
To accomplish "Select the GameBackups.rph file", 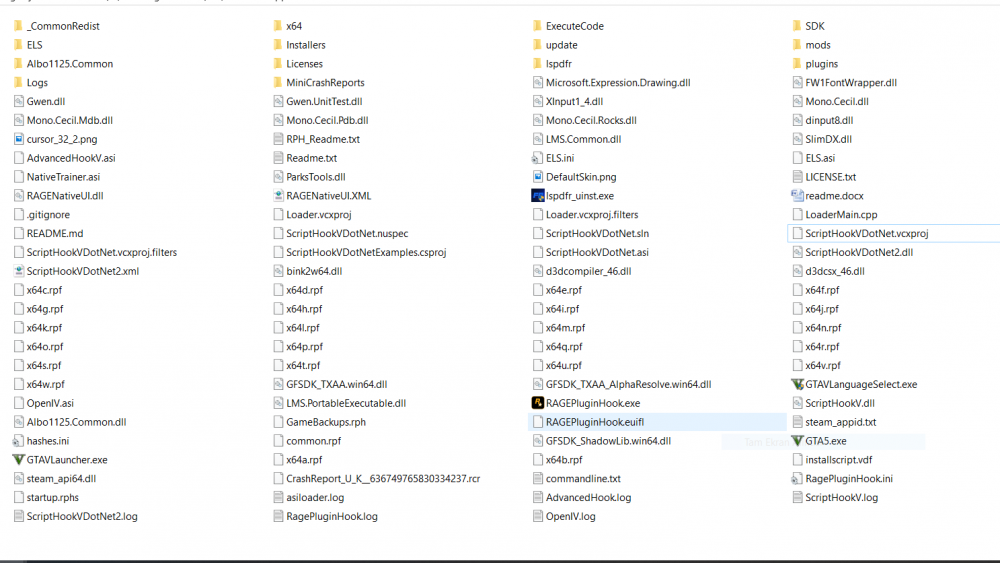I will pyautogui.click(x=326, y=422).
